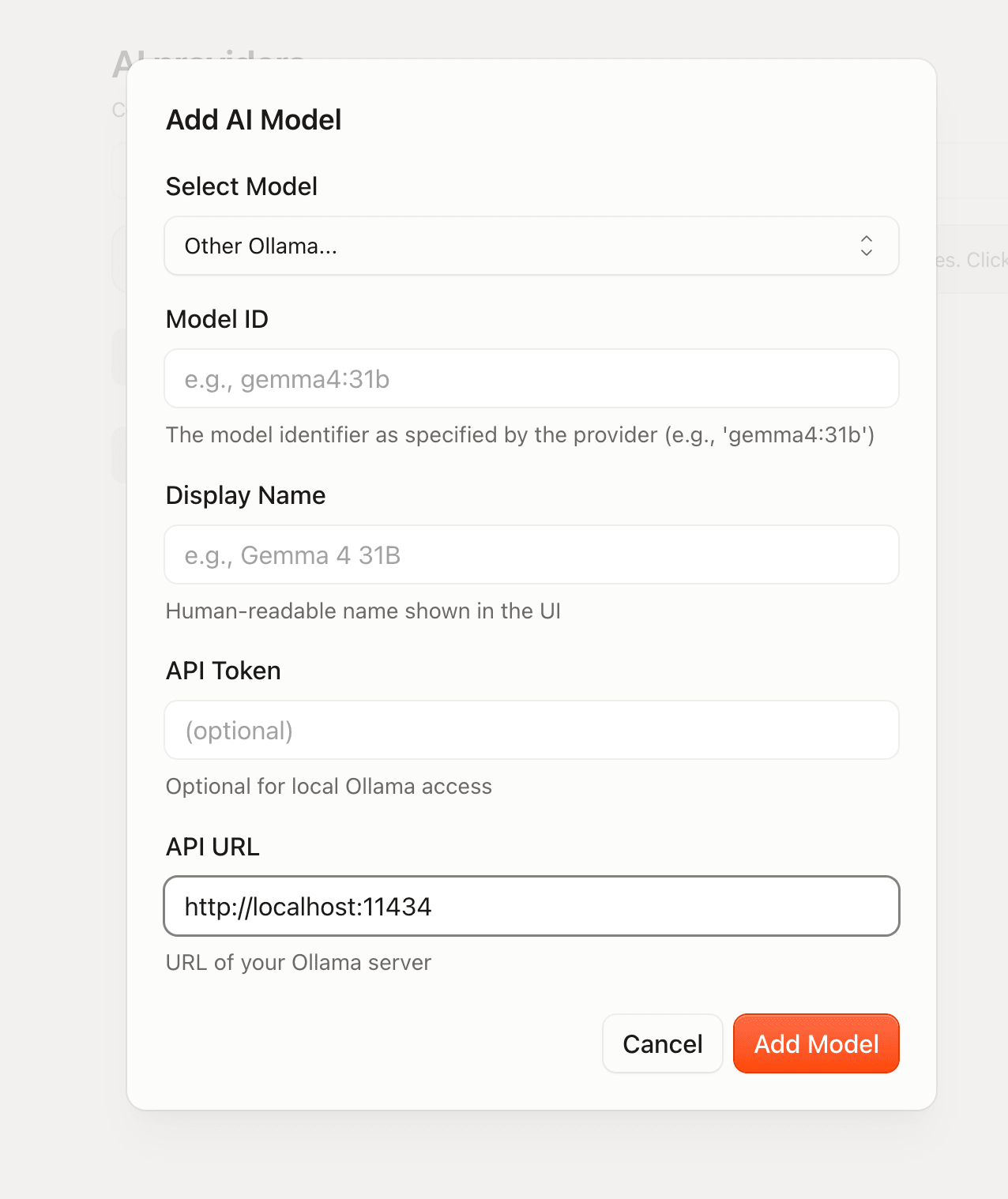Click the 'Display Name' label
The height and width of the screenshot is (1199, 1008).
(x=246, y=495)
